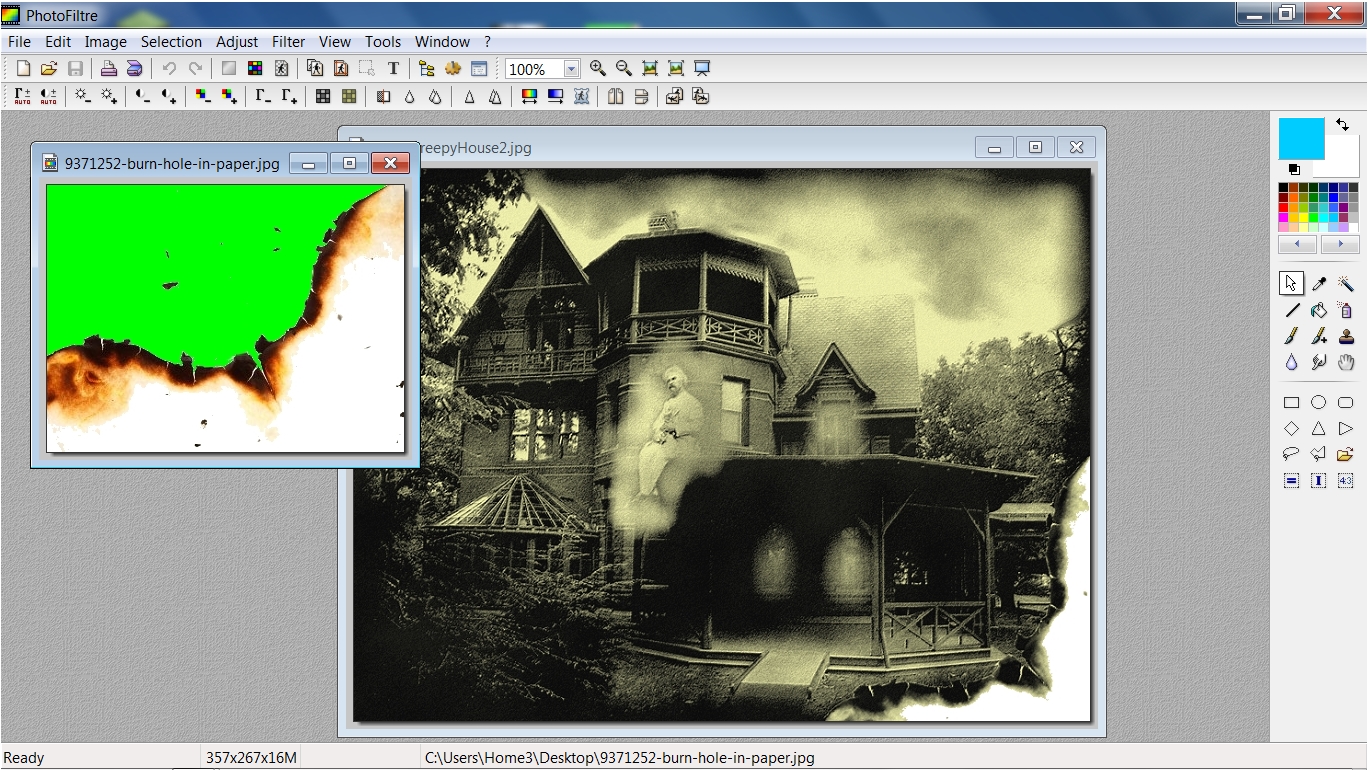
Task: Swap foreground and background colors
Action: pos(1342,125)
